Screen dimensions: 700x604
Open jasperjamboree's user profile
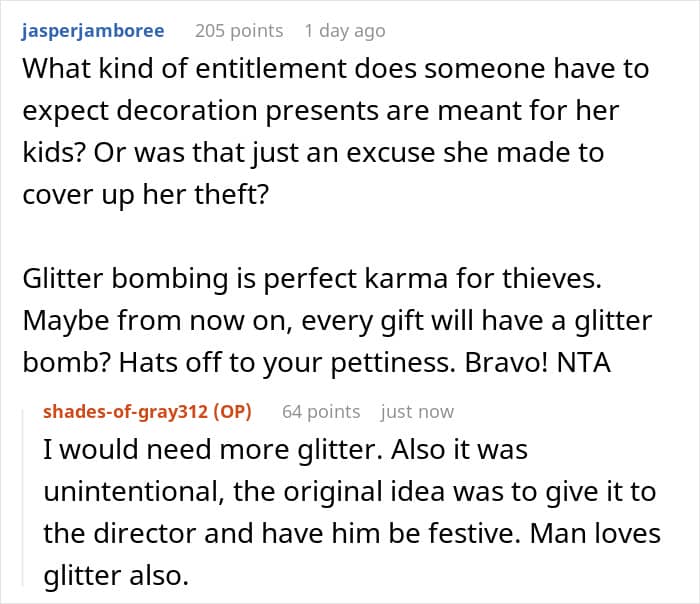point(94,30)
